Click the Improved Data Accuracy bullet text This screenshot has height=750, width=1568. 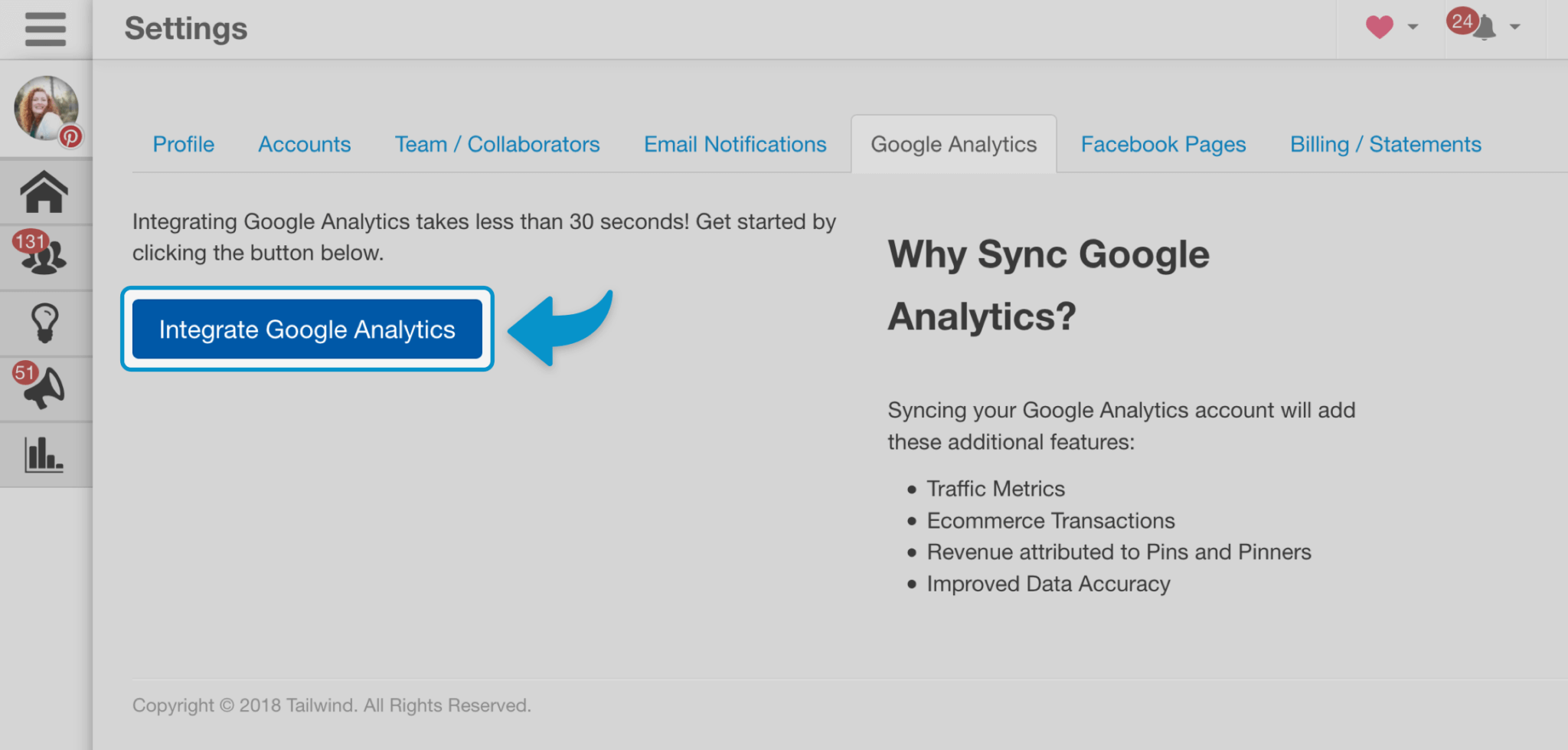tap(1048, 584)
